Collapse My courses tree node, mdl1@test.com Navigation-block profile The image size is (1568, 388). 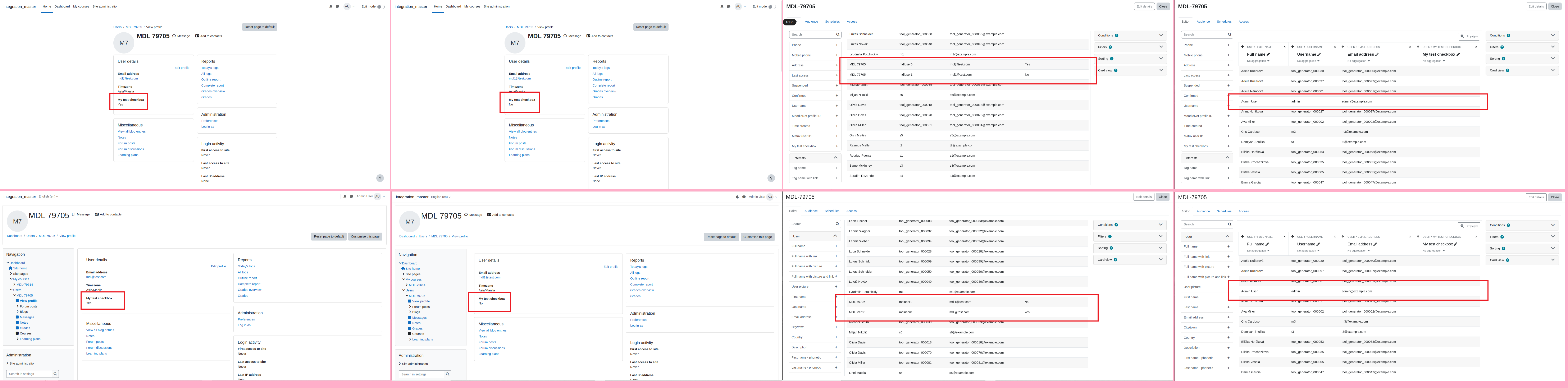(404, 279)
